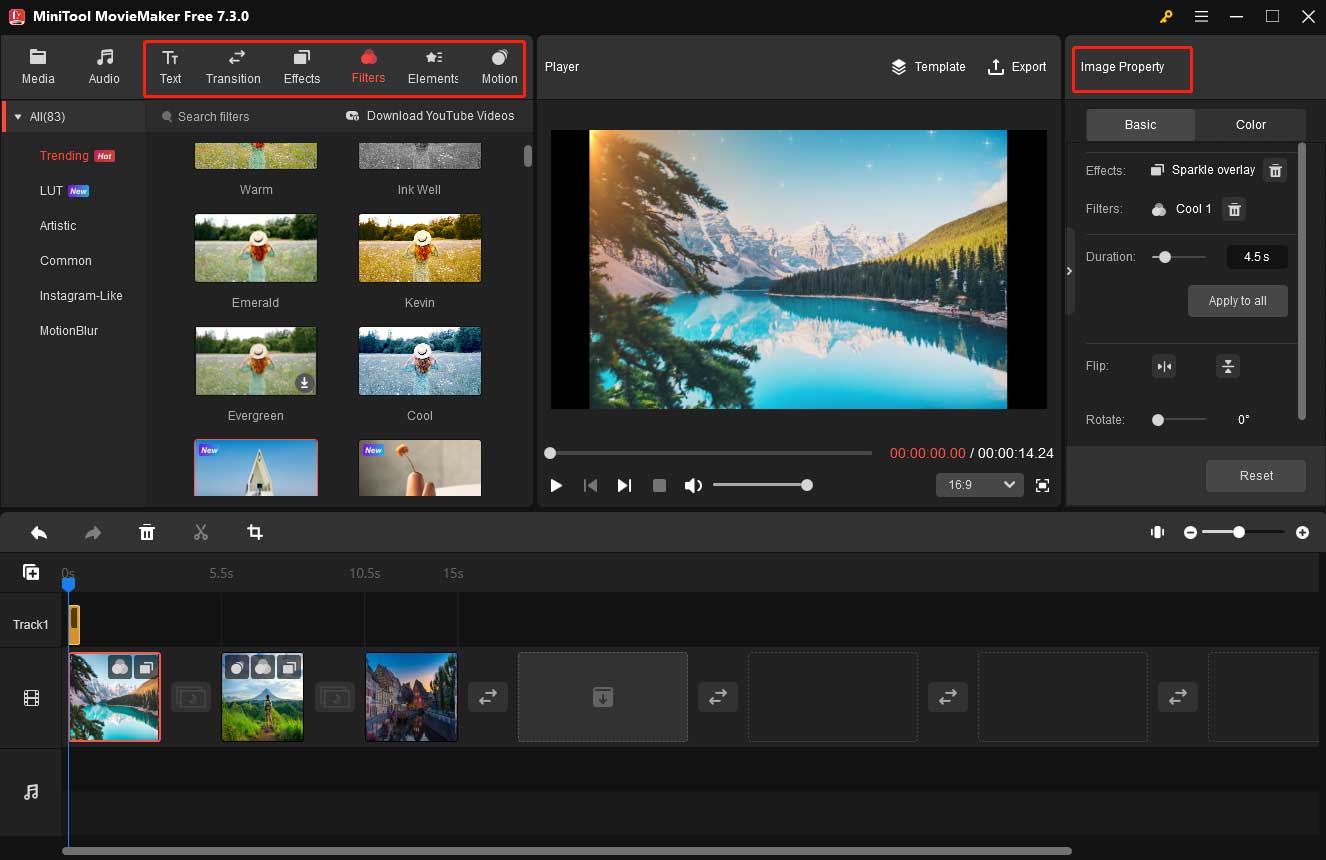Select the Instagram-Like category
Image resolution: width=1326 pixels, height=860 pixels.
(81, 296)
